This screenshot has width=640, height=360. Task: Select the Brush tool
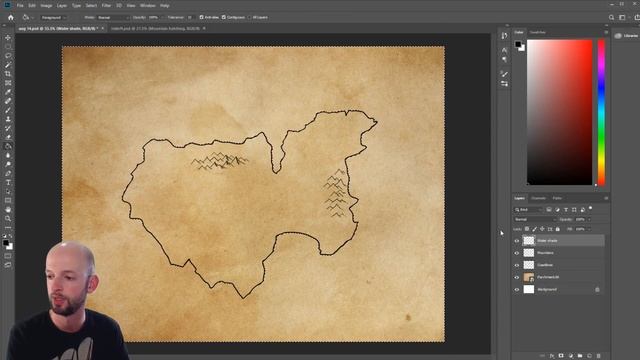tap(8, 110)
